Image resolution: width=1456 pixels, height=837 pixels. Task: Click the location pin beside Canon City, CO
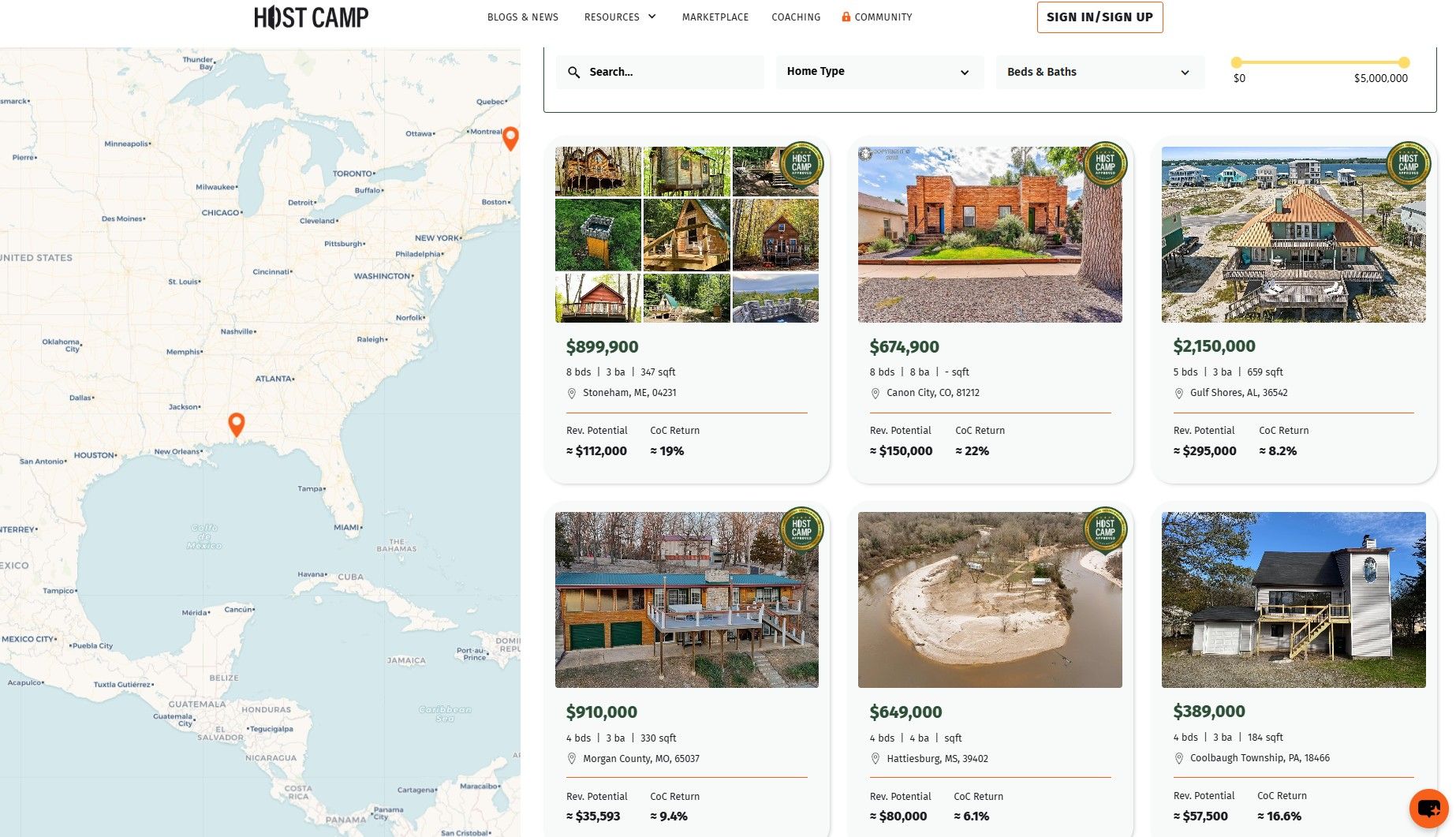(875, 393)
